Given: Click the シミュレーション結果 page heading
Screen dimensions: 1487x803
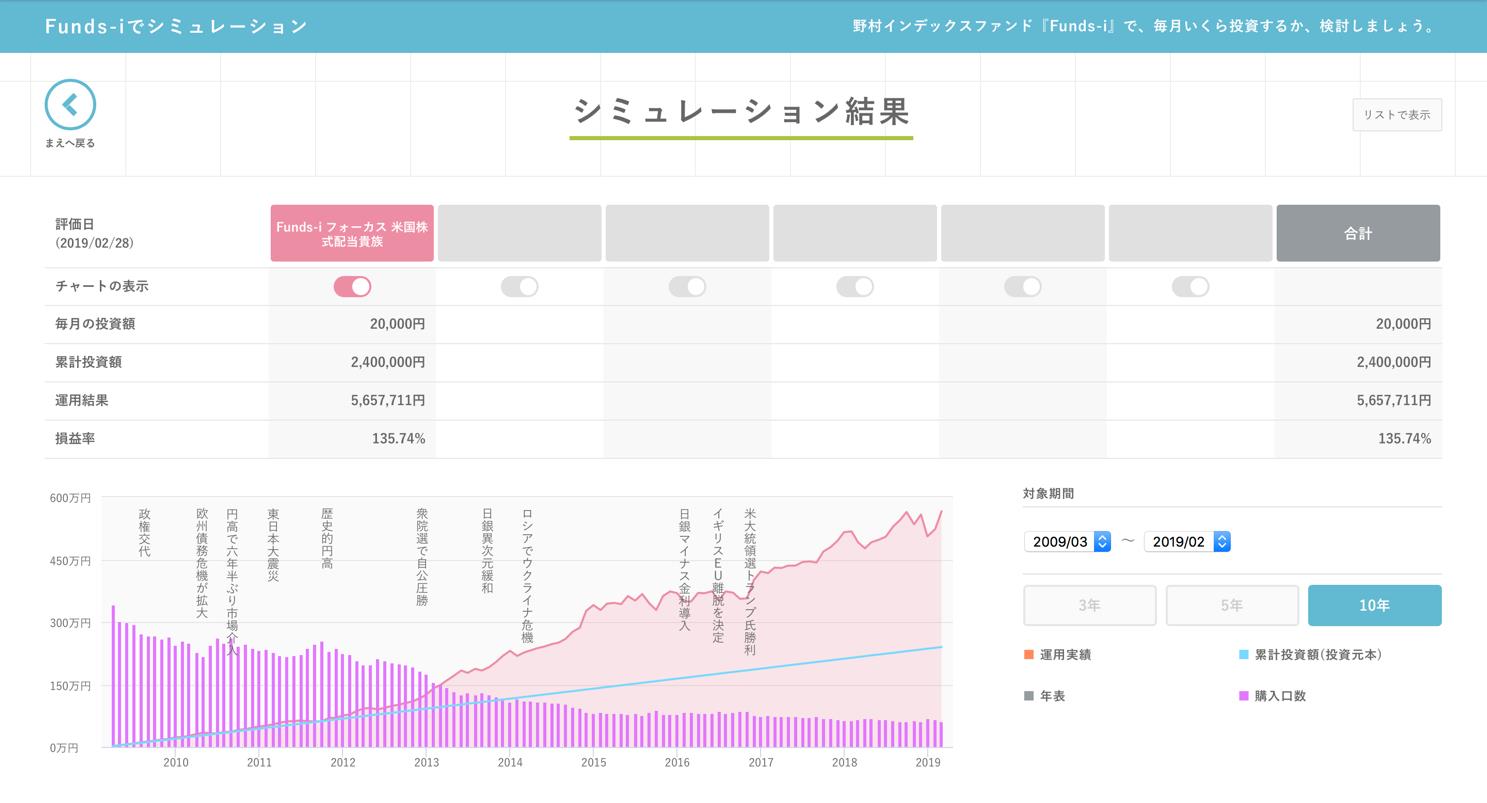Looking at the screenshot, I should pyautogui.click(x=741, y=111).
